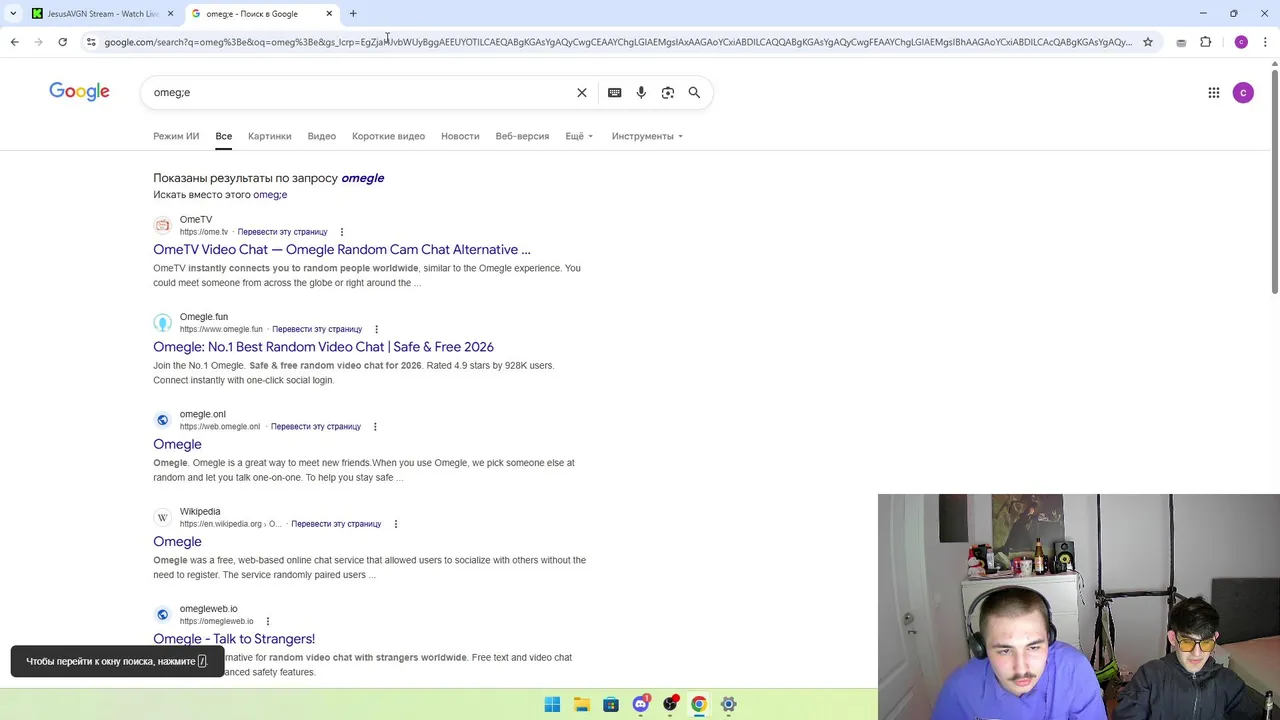Open Discord from taskbar
This screenshot has width=1280, height=720.
641,705
